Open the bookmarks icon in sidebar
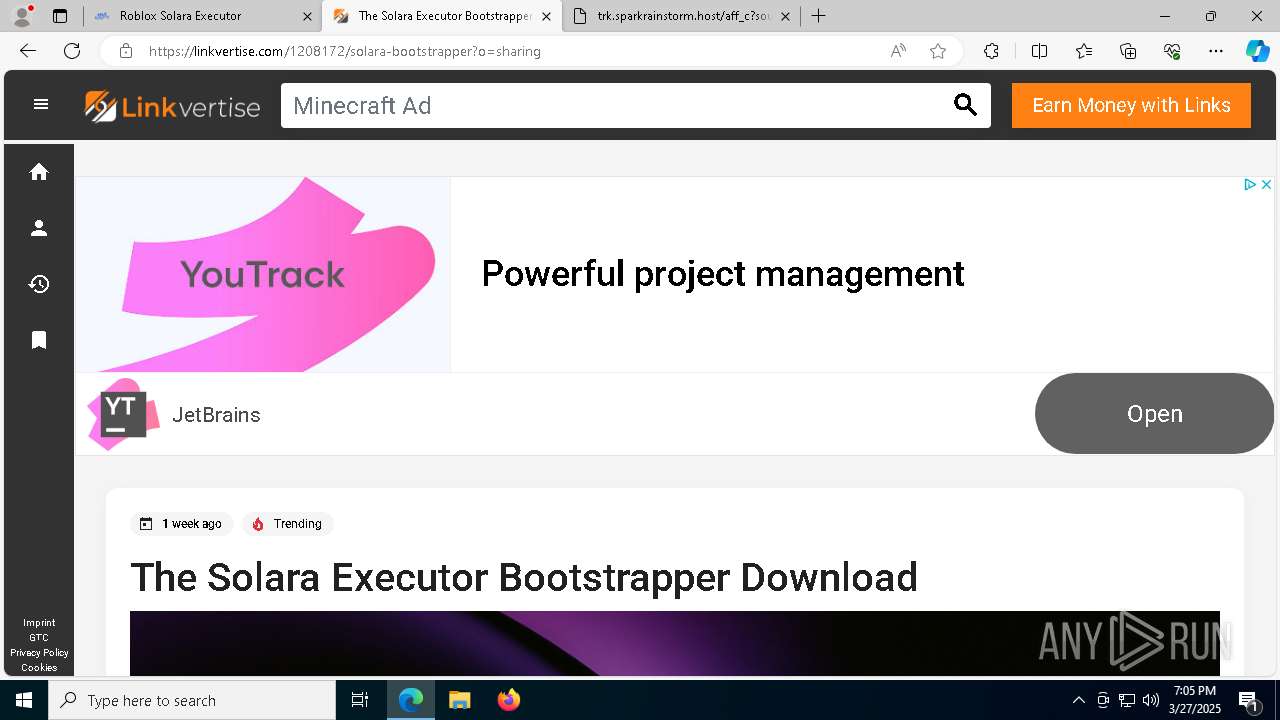Viewport: 1280px width, 720px height. point(39,340)
